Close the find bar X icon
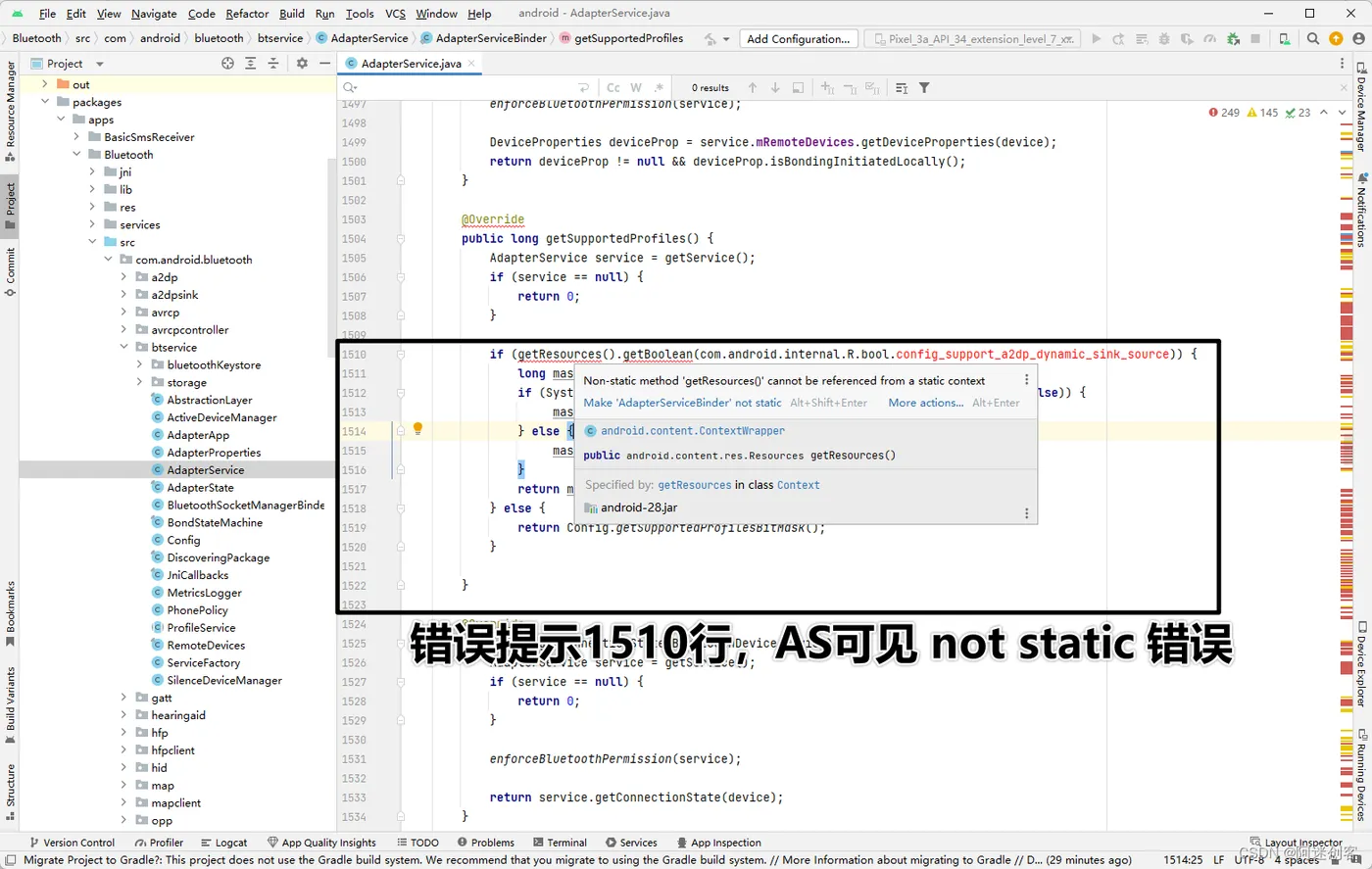Image resolution: width=1372 pixels, height=869 pixels. pyautogui.click(x=1344, y=87)
